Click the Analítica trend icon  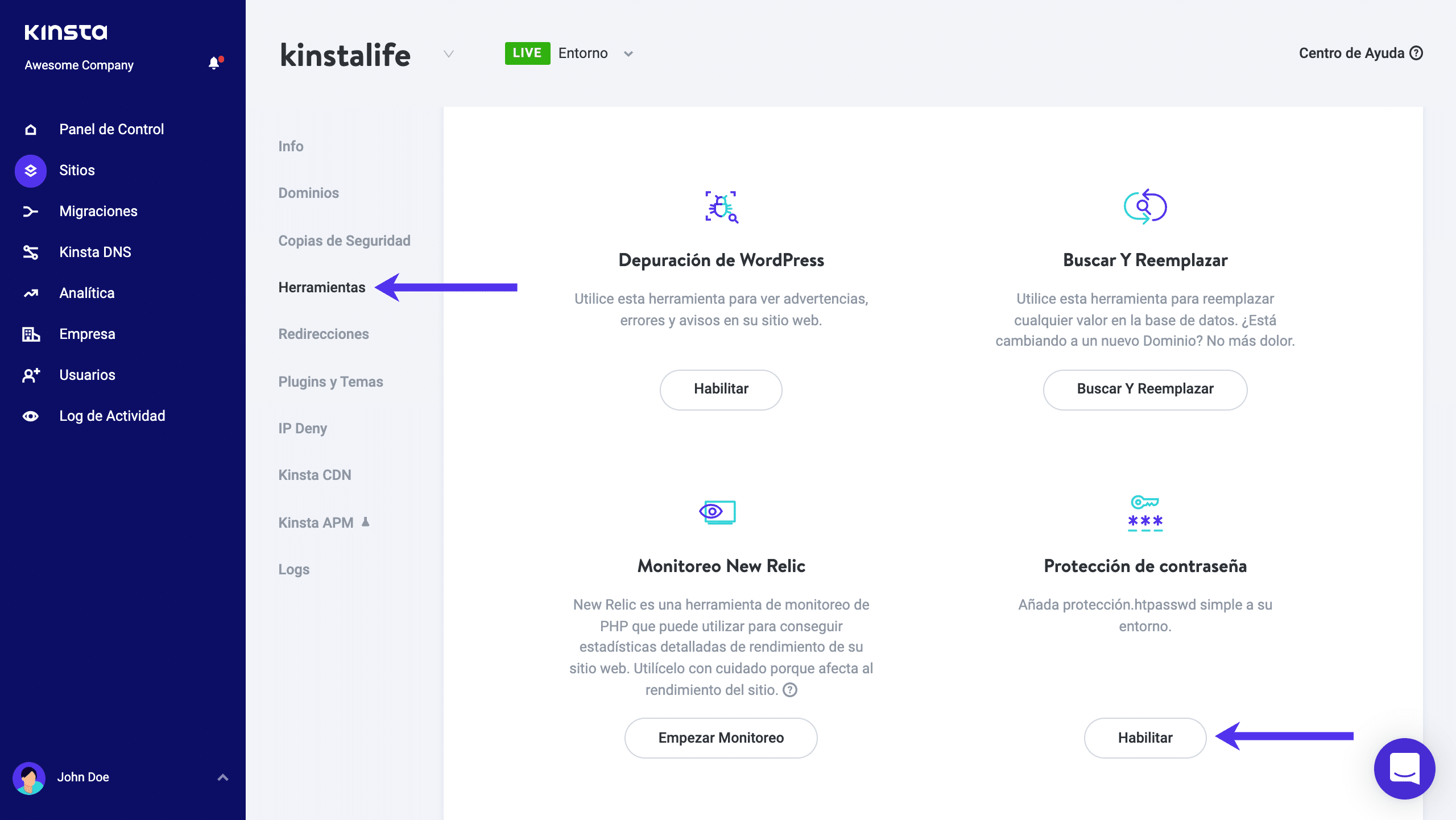(x=31, y=293)
